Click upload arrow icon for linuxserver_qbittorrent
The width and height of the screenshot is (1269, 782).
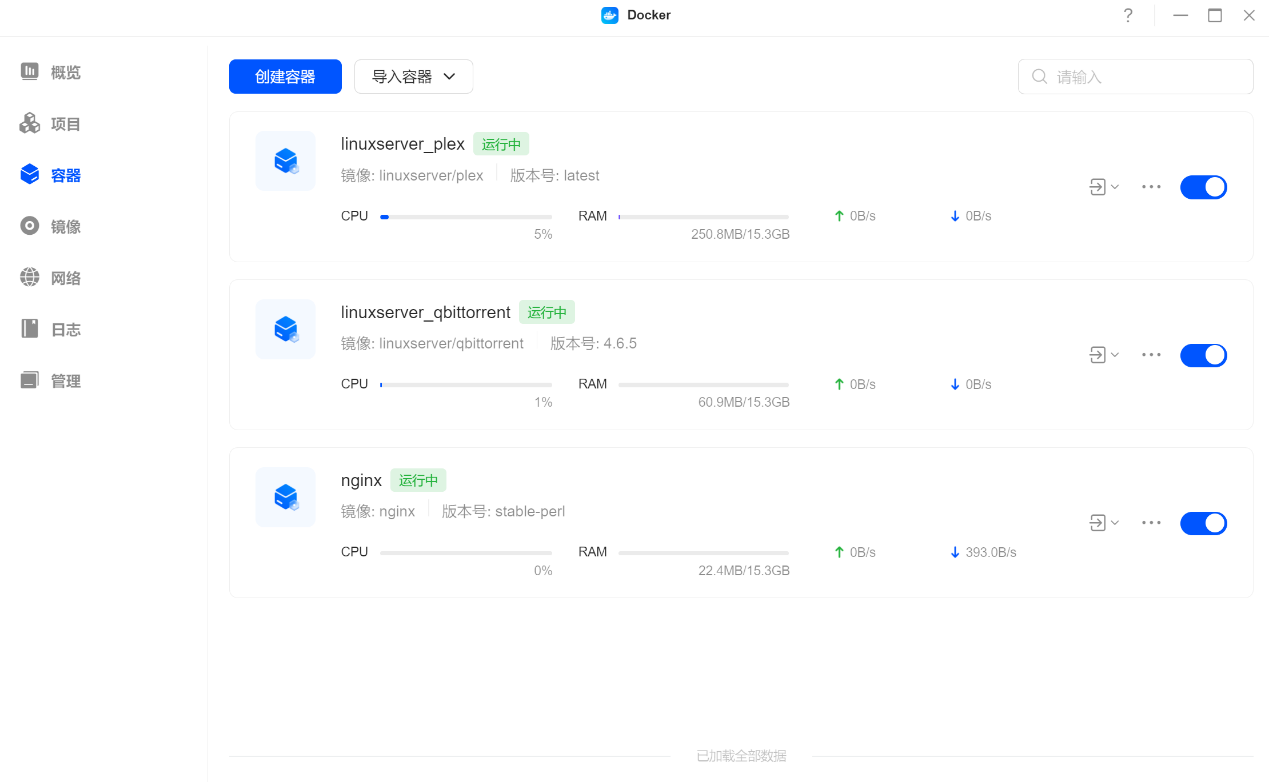click(839, 384)
